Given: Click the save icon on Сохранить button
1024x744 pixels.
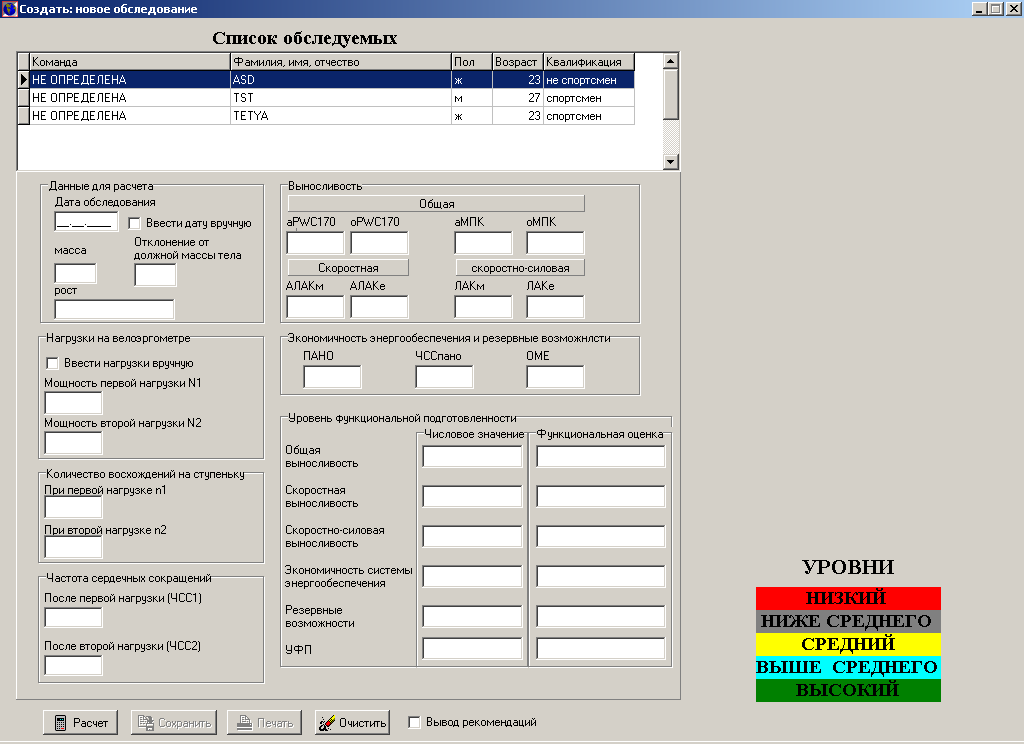Looking at the screenshot, I should (146, 722).
